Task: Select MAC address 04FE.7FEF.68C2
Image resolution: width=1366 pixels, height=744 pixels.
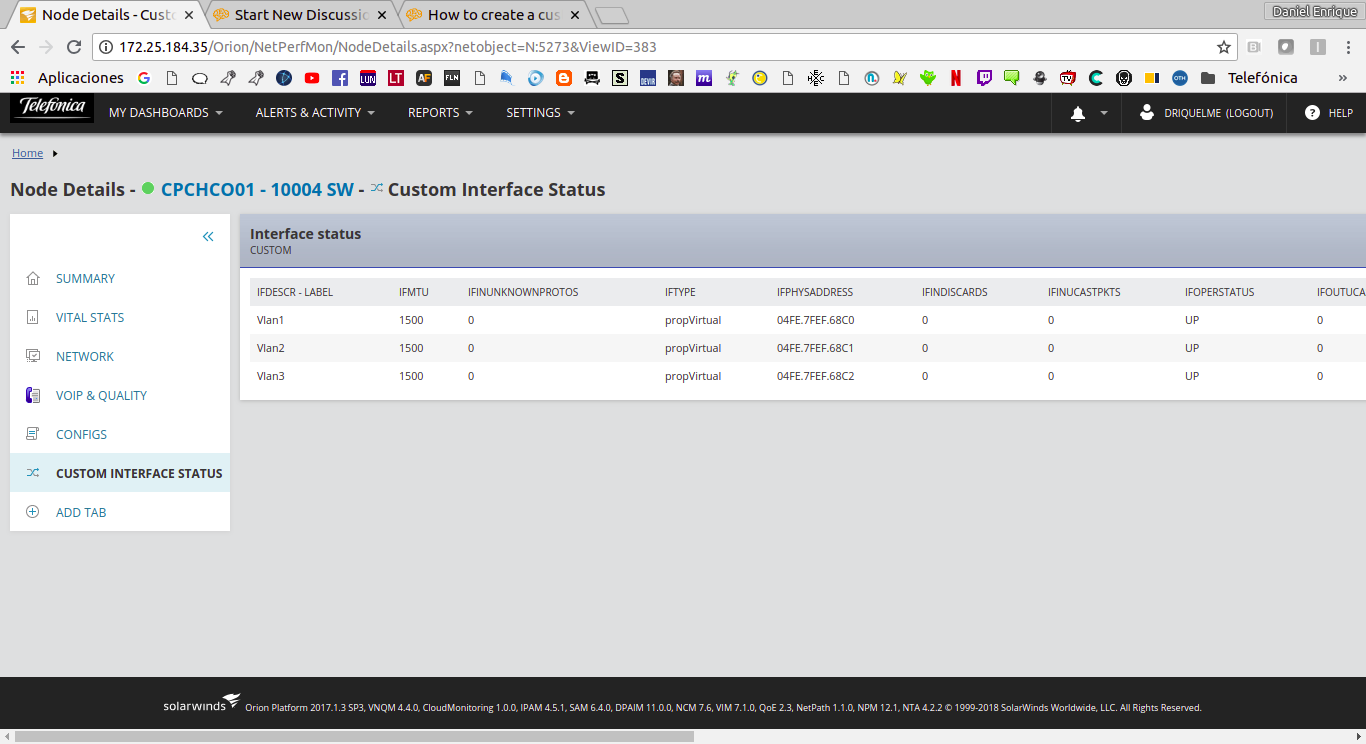Action: coord(816,376)
